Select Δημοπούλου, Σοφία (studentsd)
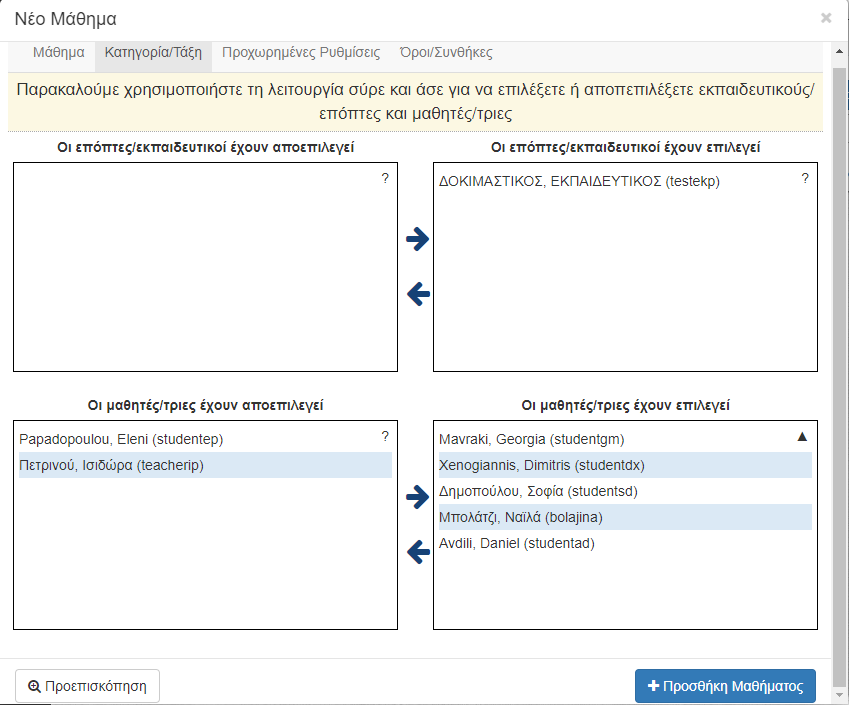This screenshot has width=849, height=705. pos(625,491)
